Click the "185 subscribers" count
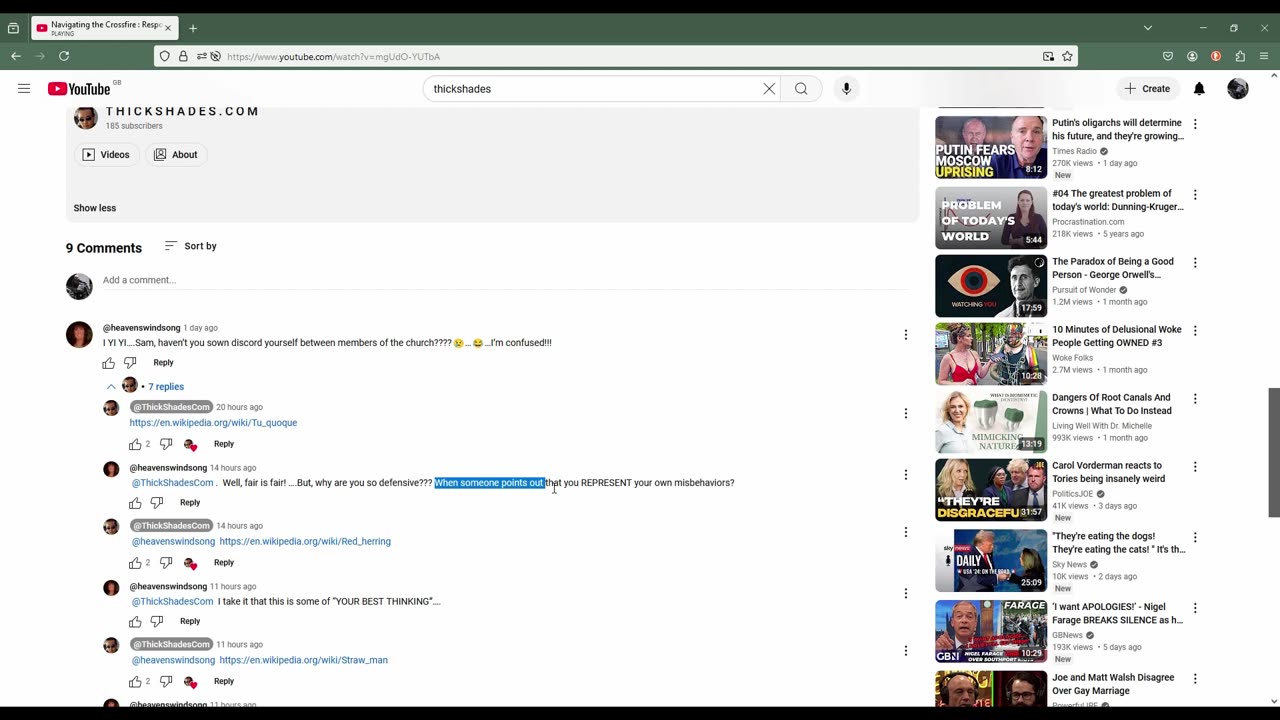 coord(134,126)
